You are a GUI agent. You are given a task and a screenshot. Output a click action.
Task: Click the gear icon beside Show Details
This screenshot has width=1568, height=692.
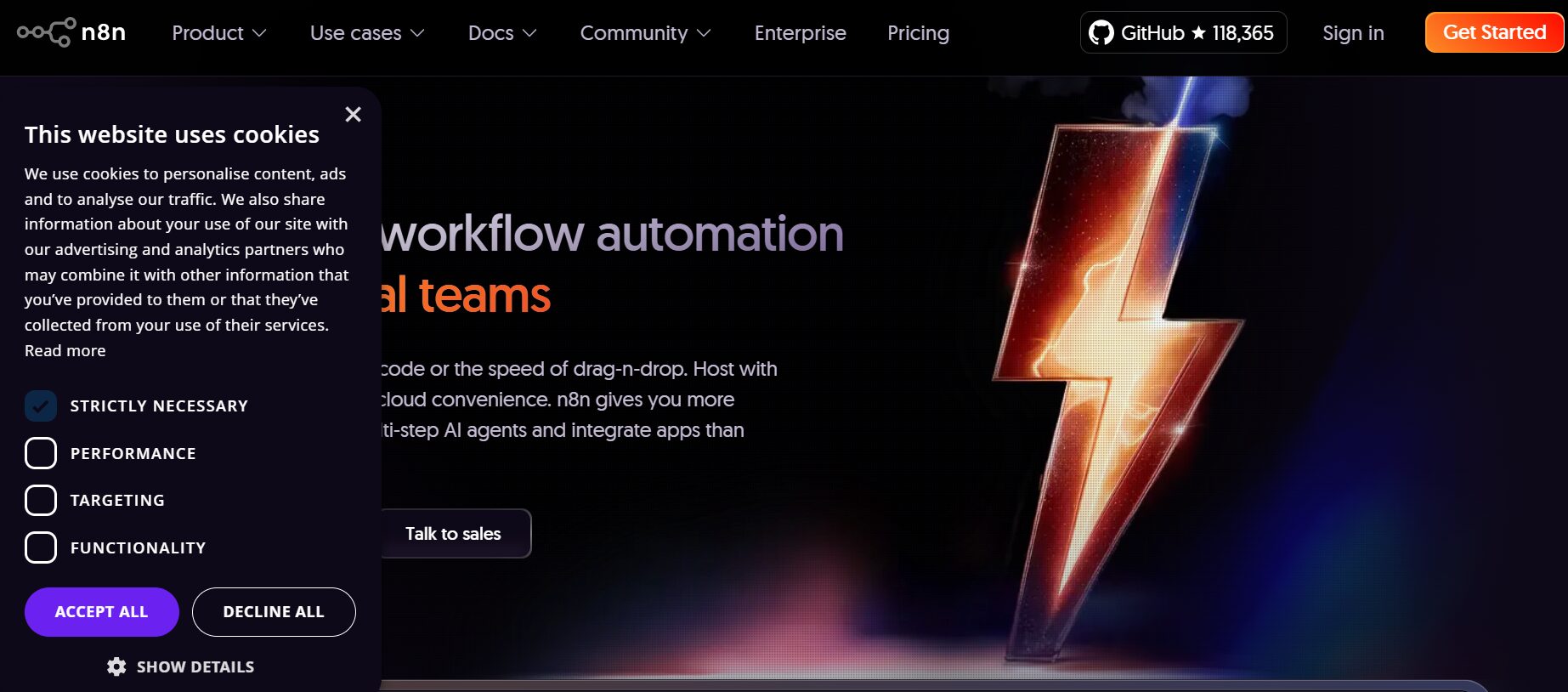point(116,666)
